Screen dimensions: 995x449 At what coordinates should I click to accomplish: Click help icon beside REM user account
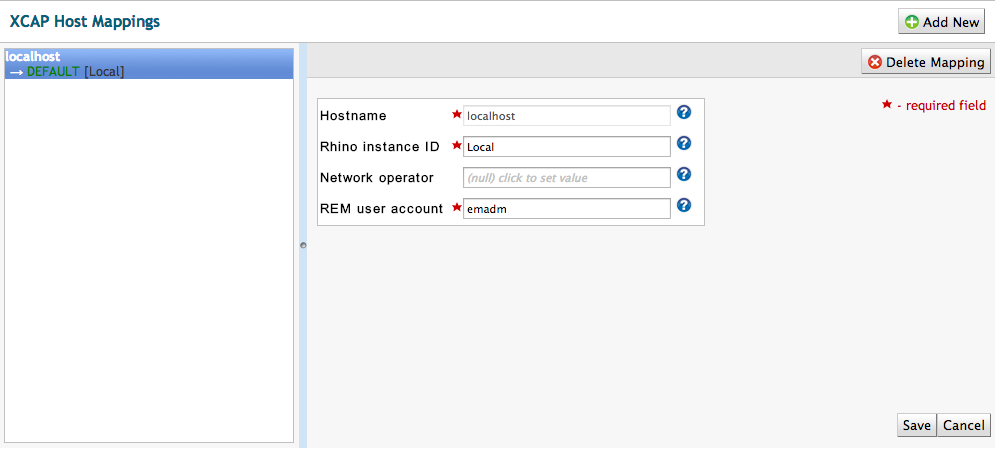[684, 206]
